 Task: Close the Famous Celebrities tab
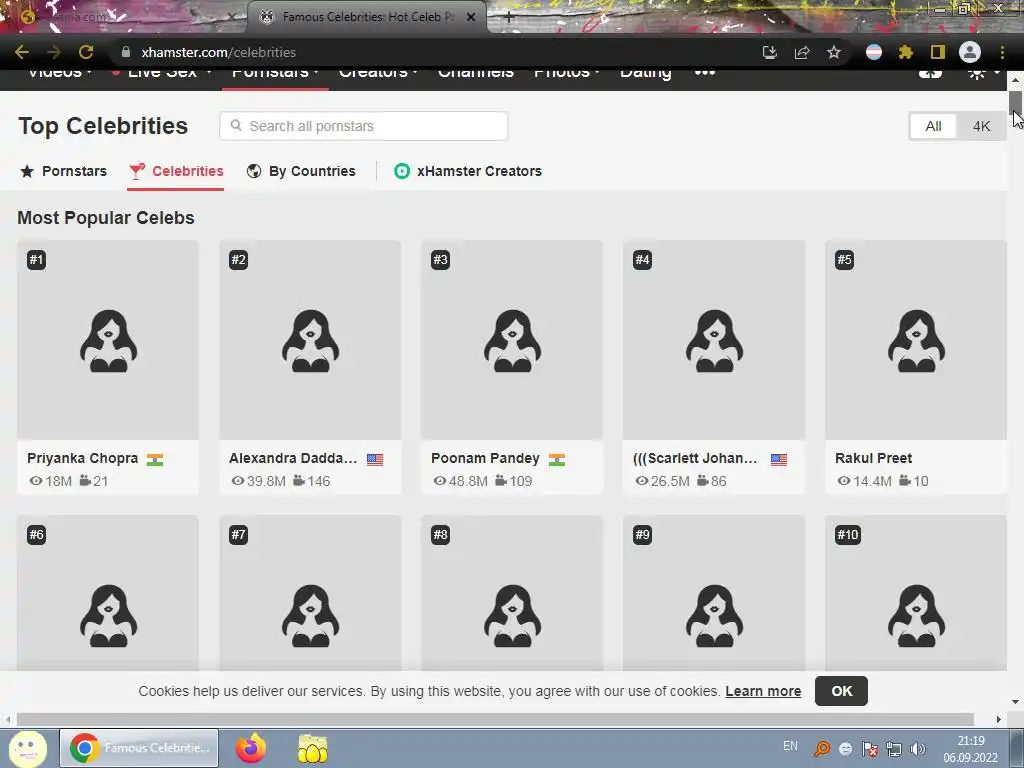point(471,17)
